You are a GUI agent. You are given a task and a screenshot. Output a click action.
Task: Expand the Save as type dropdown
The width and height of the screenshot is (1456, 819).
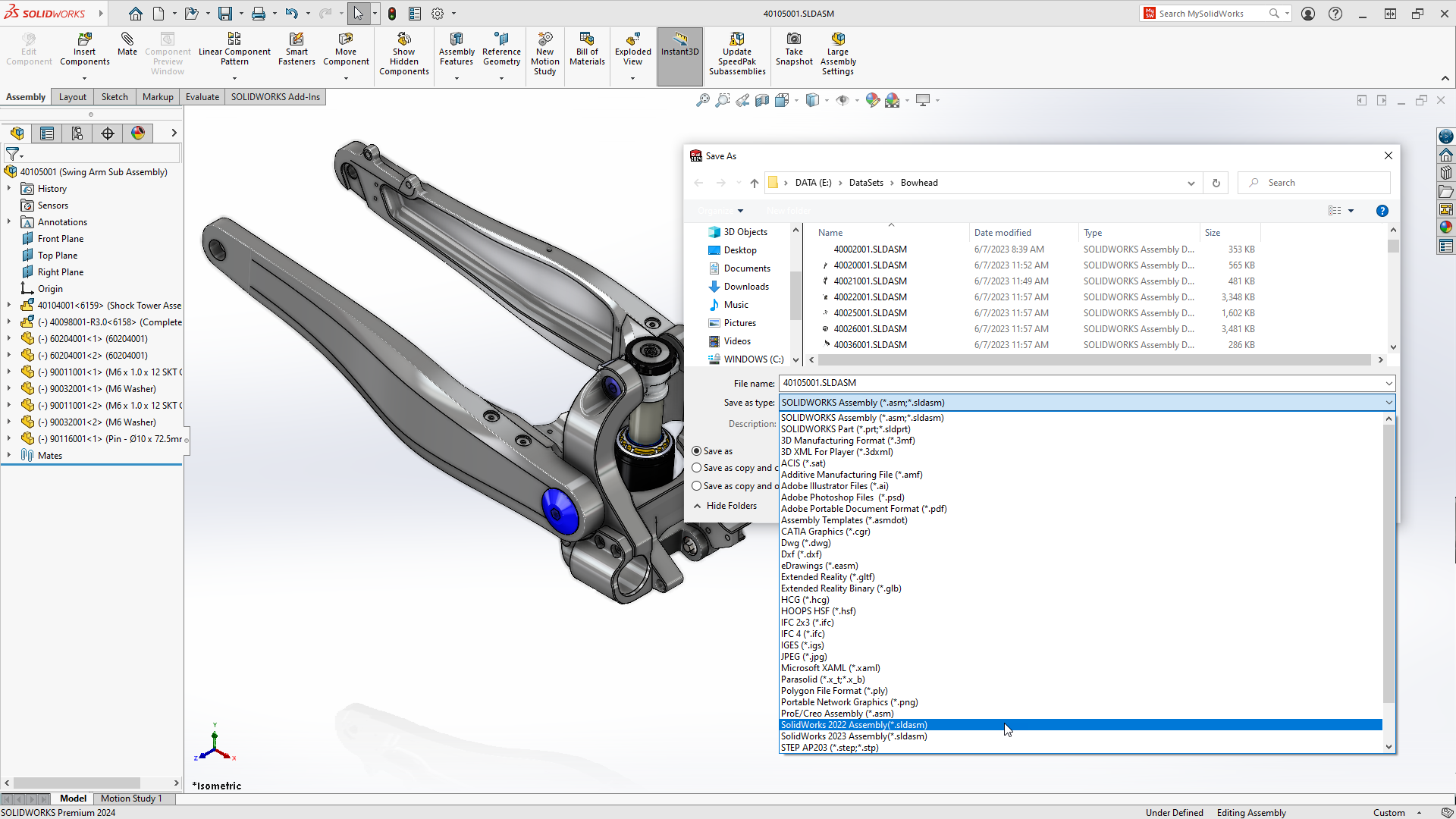tap(1388, 402)
